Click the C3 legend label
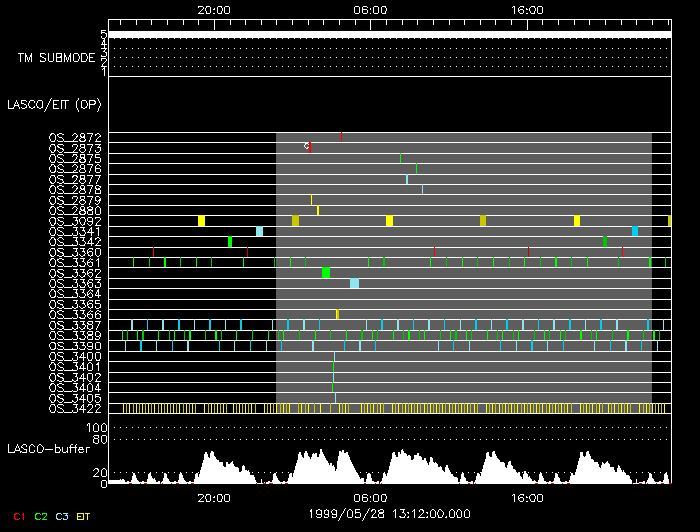 [x=63, y=516]
